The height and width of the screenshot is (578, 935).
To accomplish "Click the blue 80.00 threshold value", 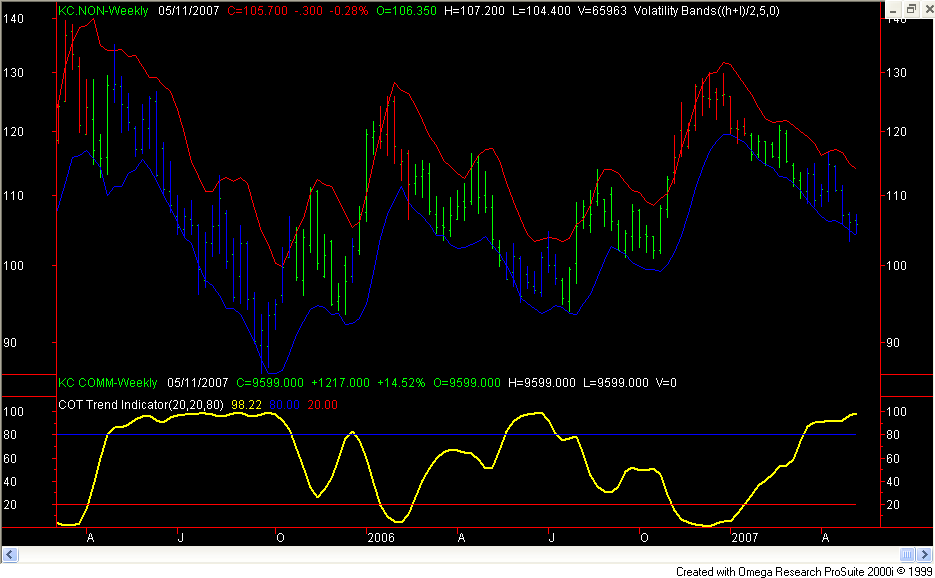I will pos(284,404).
